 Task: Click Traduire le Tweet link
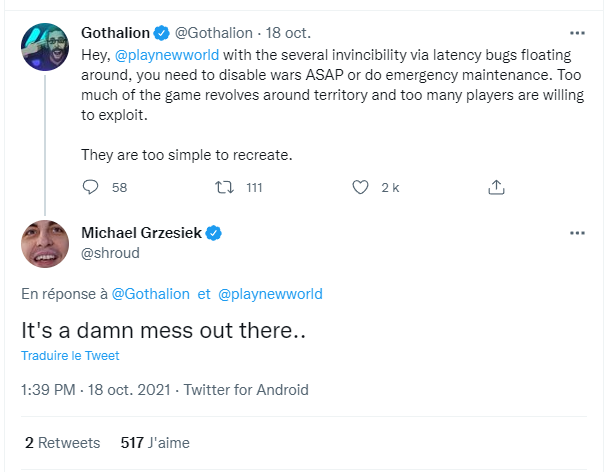coord(70,356)
